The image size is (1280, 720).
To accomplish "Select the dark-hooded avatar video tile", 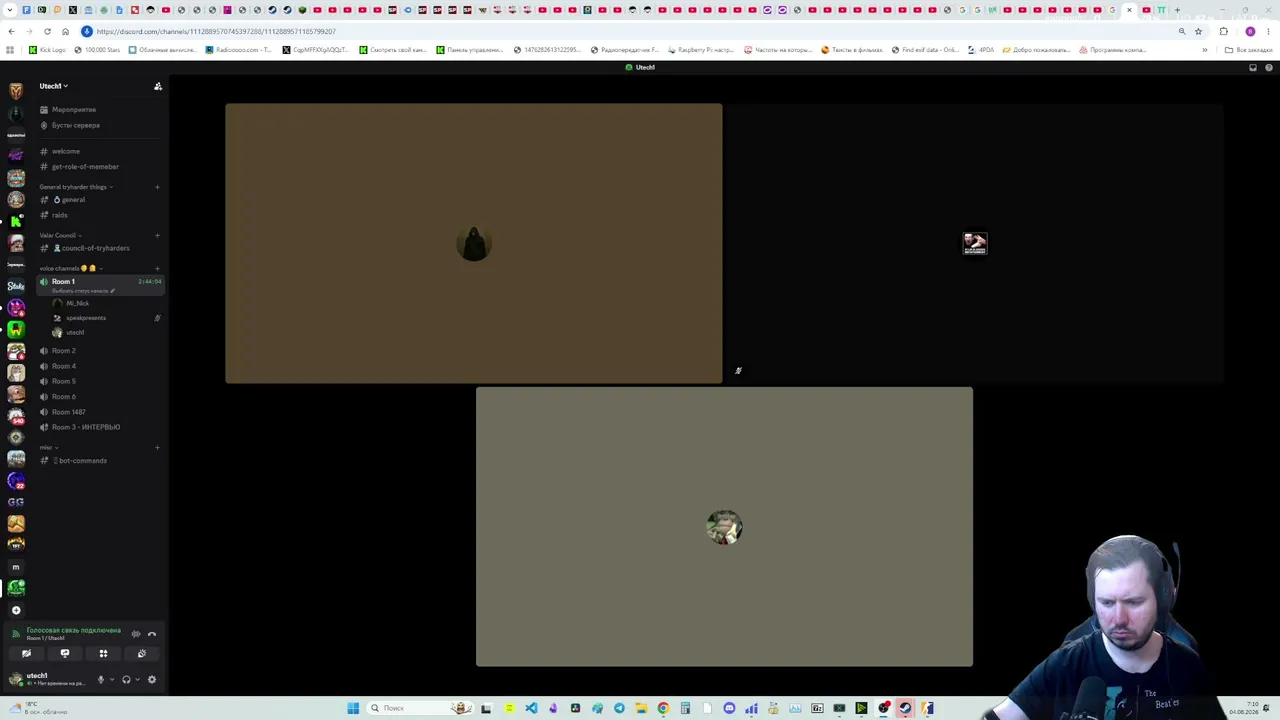I will [x=473, y=243].
